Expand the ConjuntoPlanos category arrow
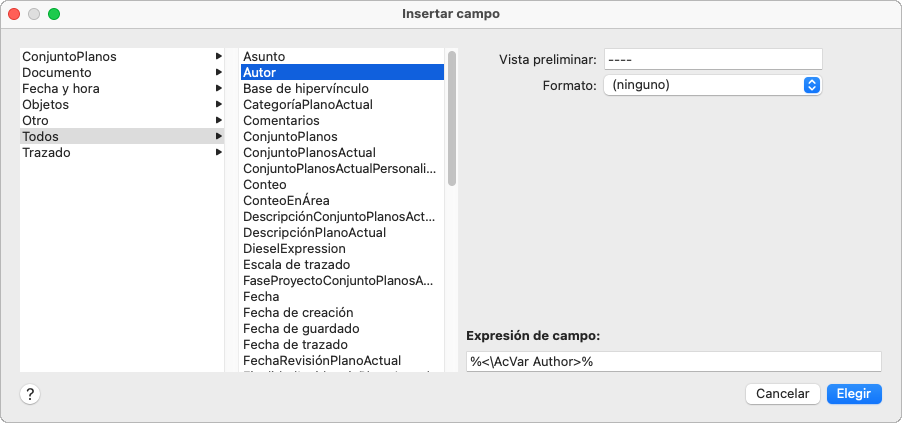This screenshot has height=423, width=902. pyautogui.click(x=218, y=57)
